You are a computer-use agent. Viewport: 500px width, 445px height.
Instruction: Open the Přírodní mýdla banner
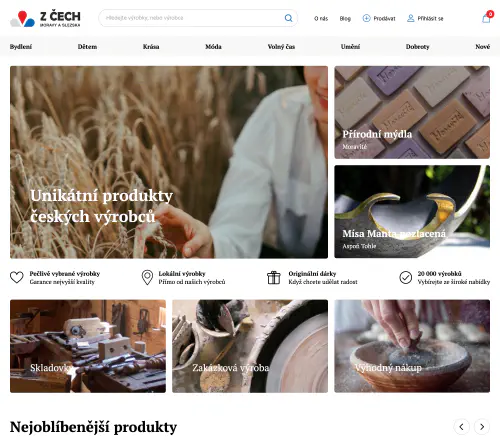[412, 112]
